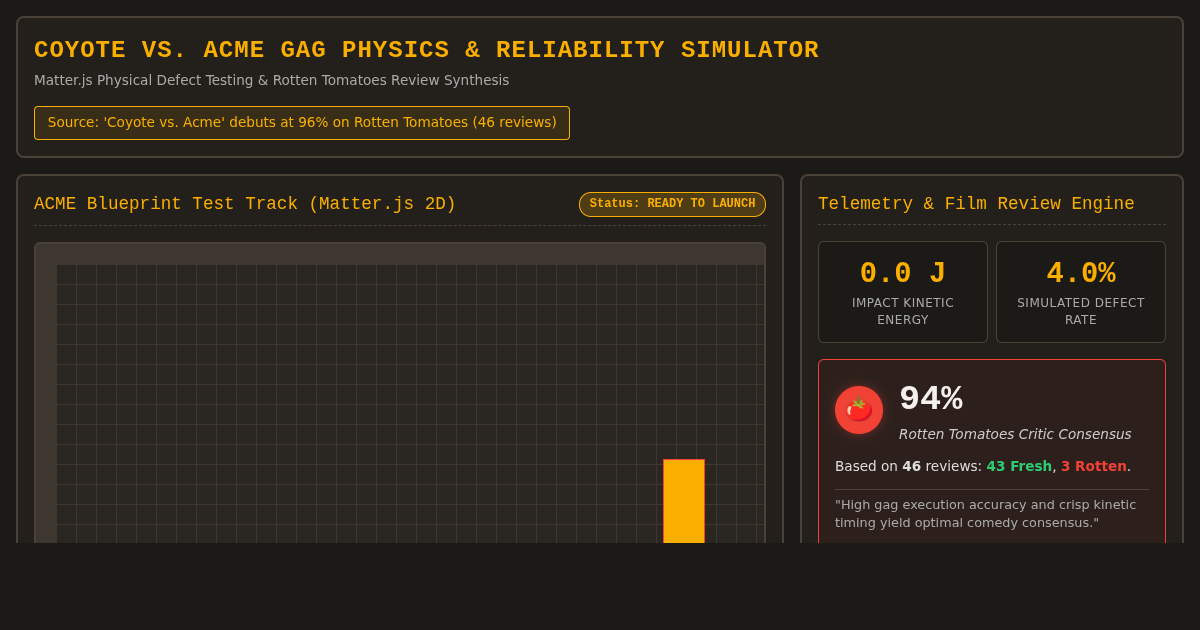Screen dimensions: 1200x630
Task: Click the 0.0 J energy value
Action: (903, 273)
